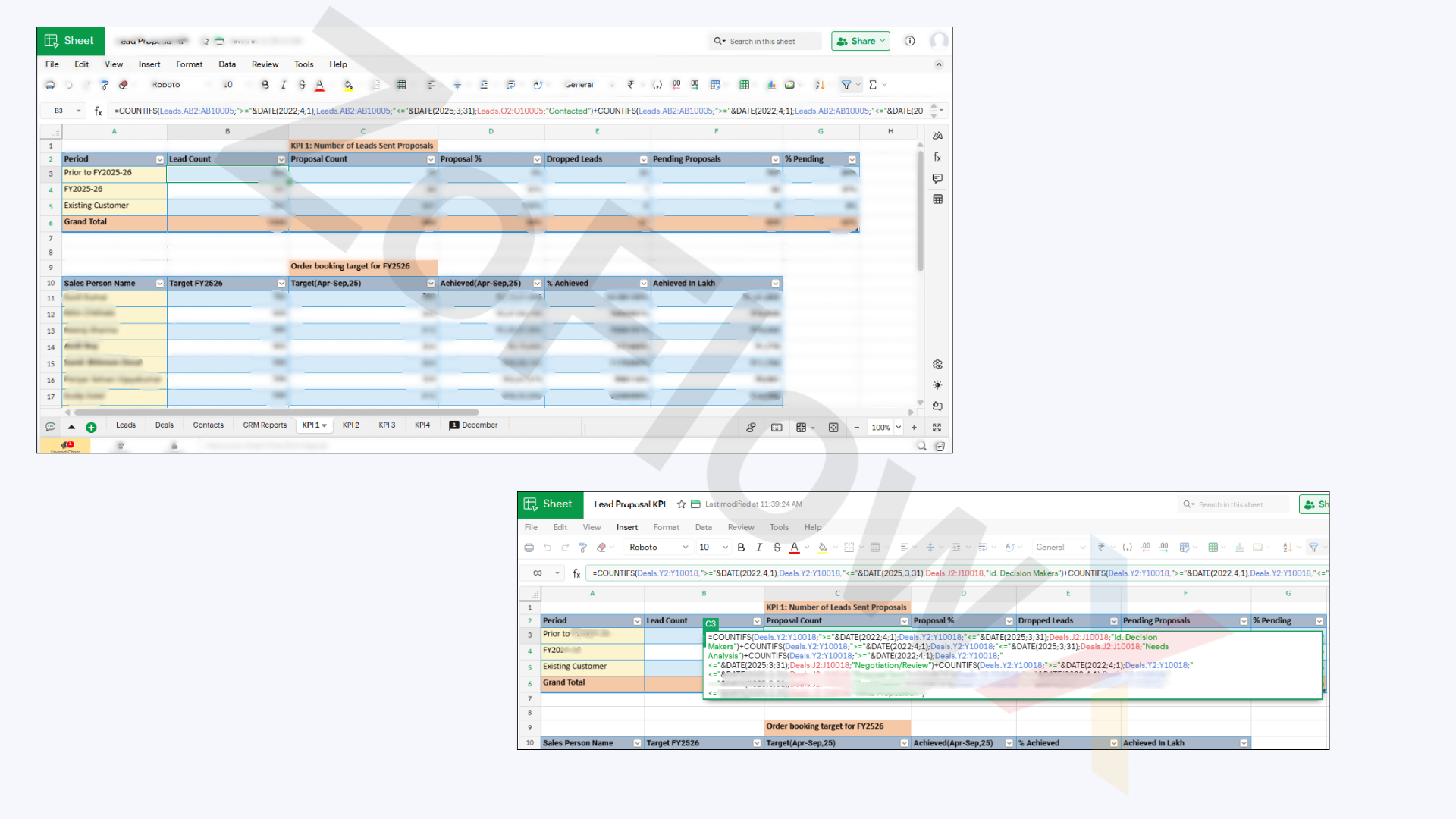Click the settings gear icon in the right side panel

click(937, 365)
